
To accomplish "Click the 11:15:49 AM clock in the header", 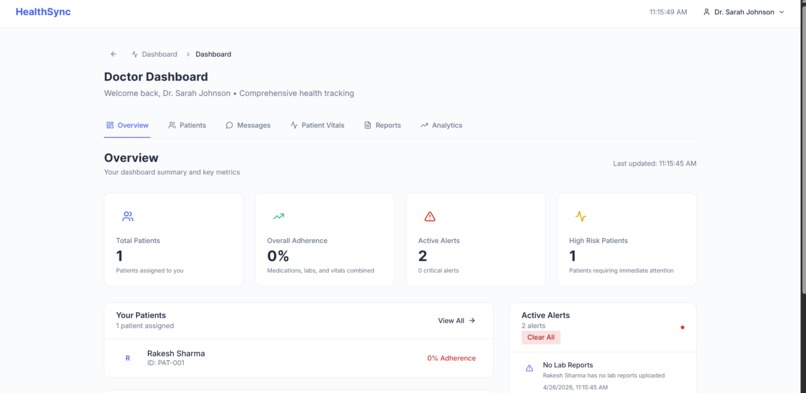I will coord(668,12).
